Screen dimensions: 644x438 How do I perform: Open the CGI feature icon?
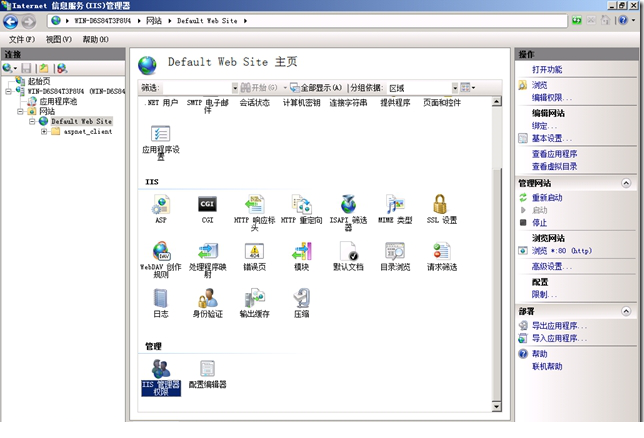(207, 204)
